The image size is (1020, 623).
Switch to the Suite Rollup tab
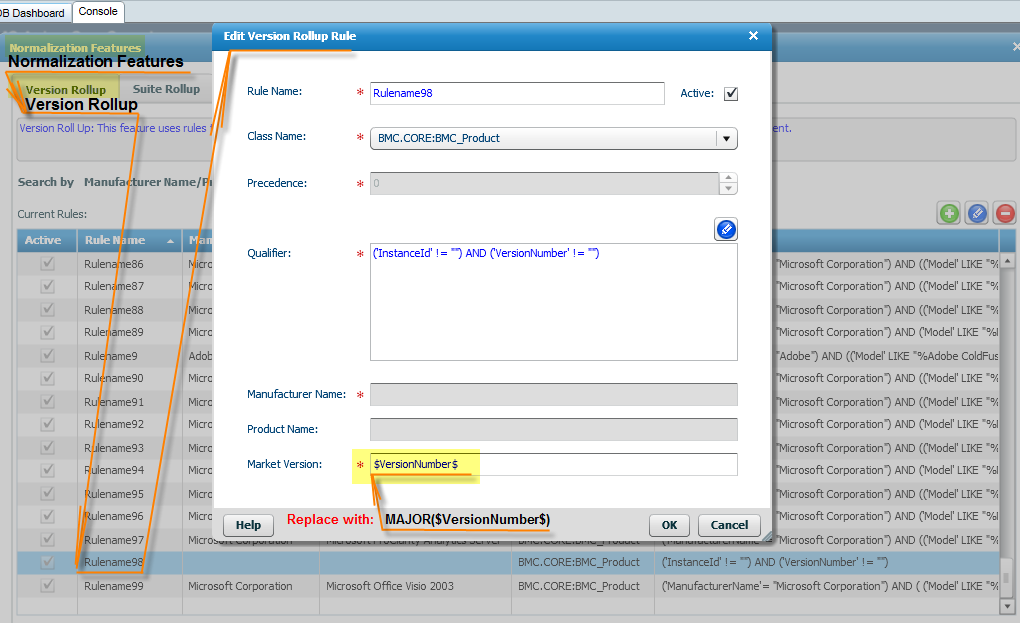tap(166, 89)
